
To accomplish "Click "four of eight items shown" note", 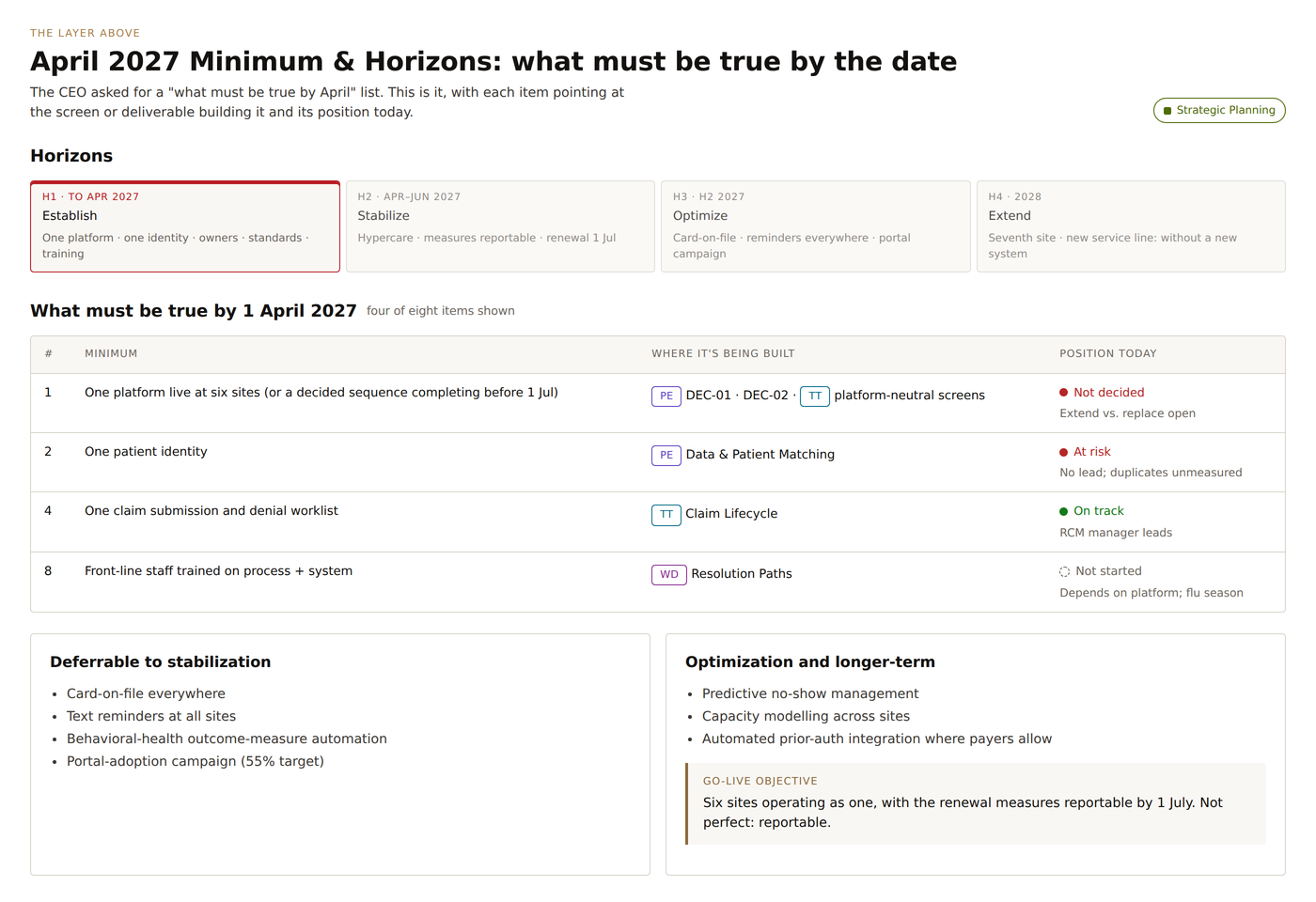I will 441,311.
